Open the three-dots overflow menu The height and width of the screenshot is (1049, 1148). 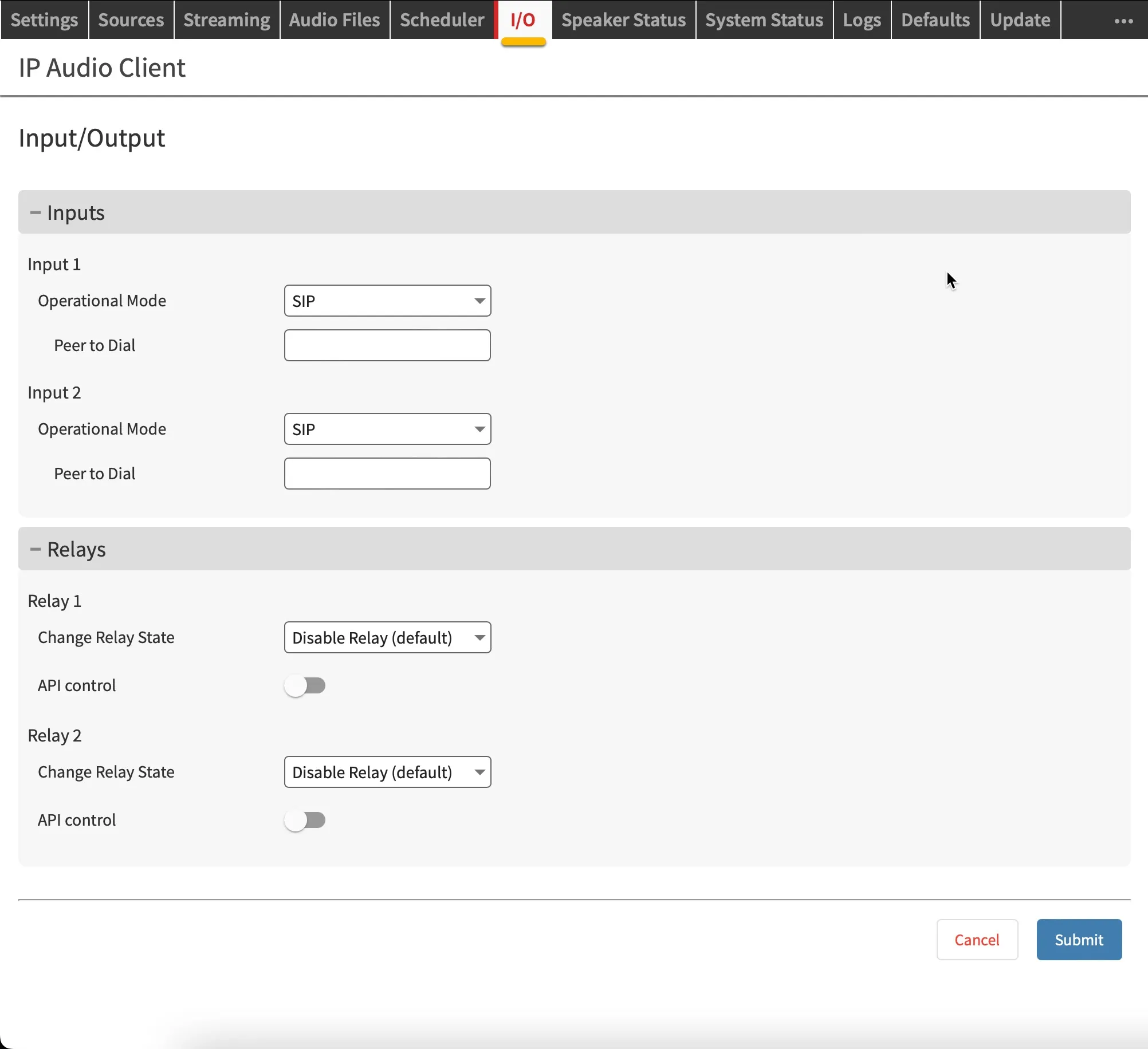(x=1123, y=21)
